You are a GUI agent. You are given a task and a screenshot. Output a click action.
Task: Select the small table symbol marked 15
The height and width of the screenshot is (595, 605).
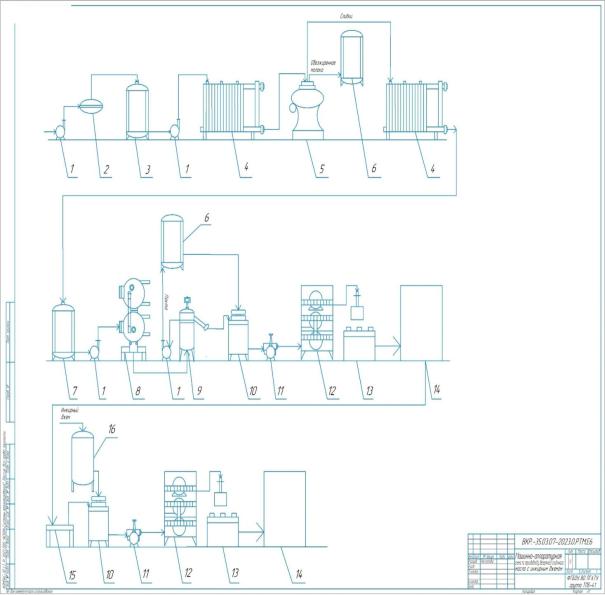59,536
